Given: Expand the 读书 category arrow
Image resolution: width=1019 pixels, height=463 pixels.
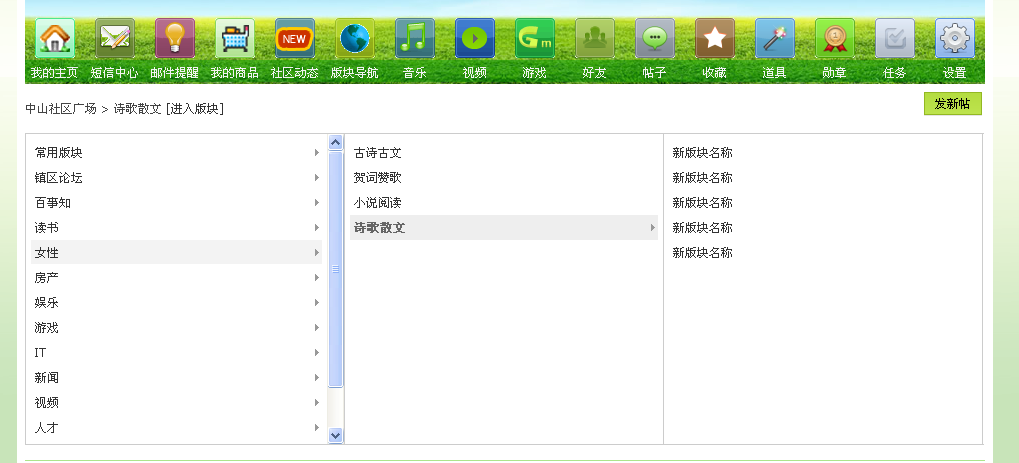Looking at the screenshot, I should 316,228.
